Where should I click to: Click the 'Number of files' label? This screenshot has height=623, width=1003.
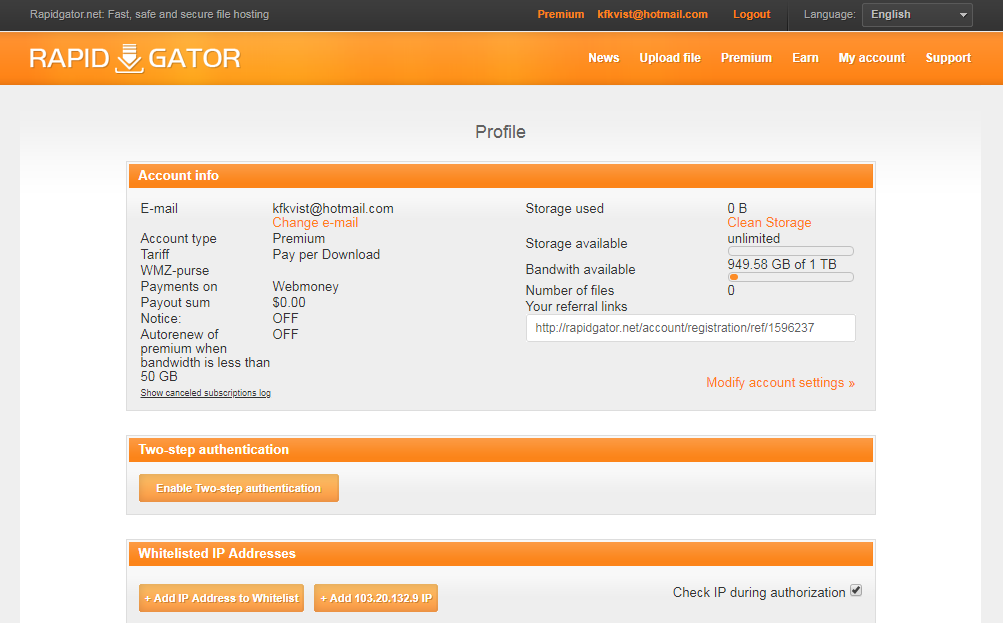click(569, 290)
